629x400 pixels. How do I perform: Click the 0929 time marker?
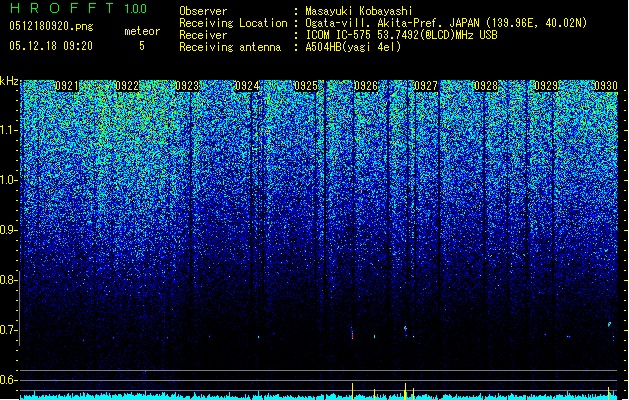pos(546,86)
